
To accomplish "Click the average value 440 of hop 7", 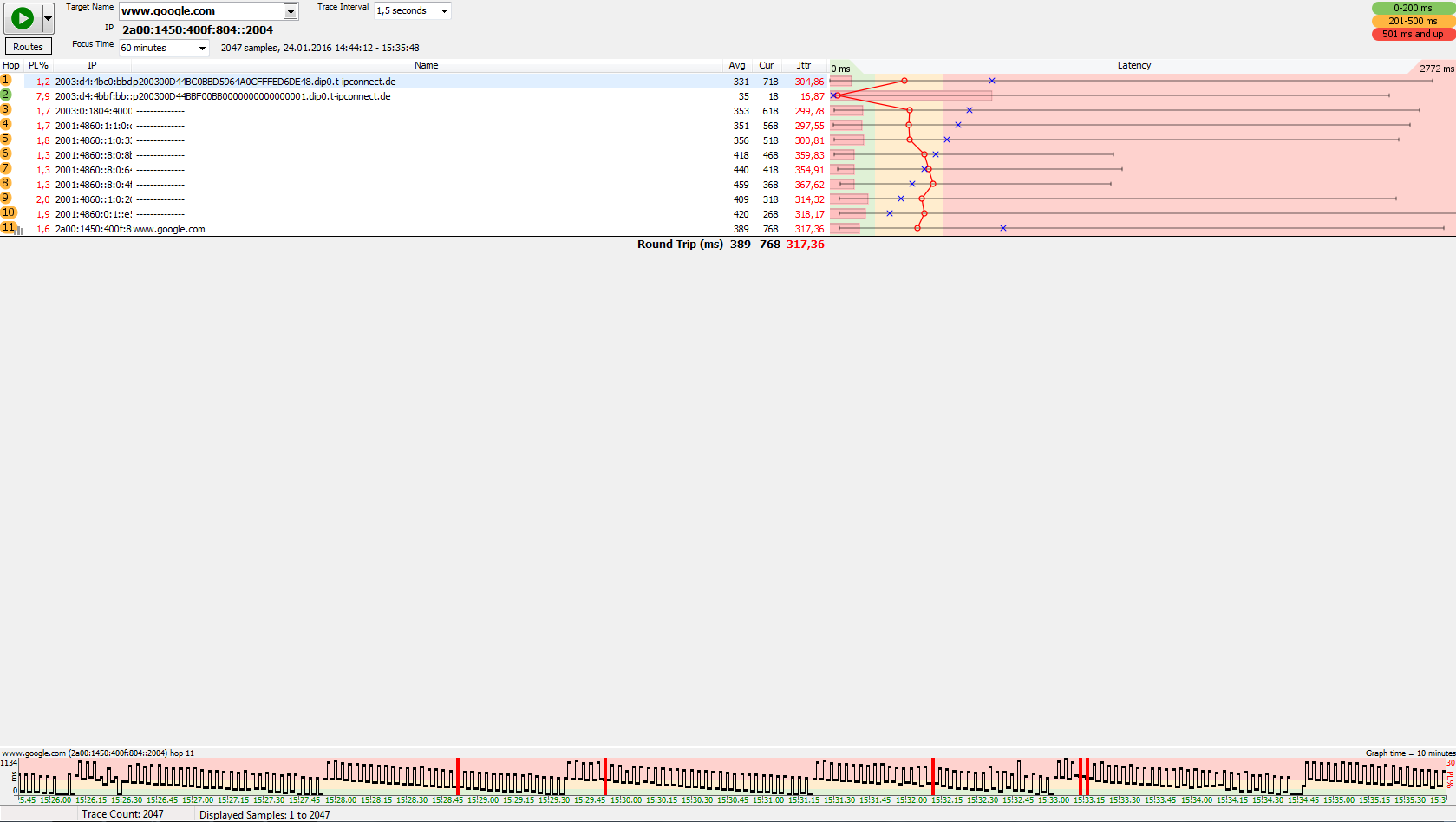I will (741, 171).
